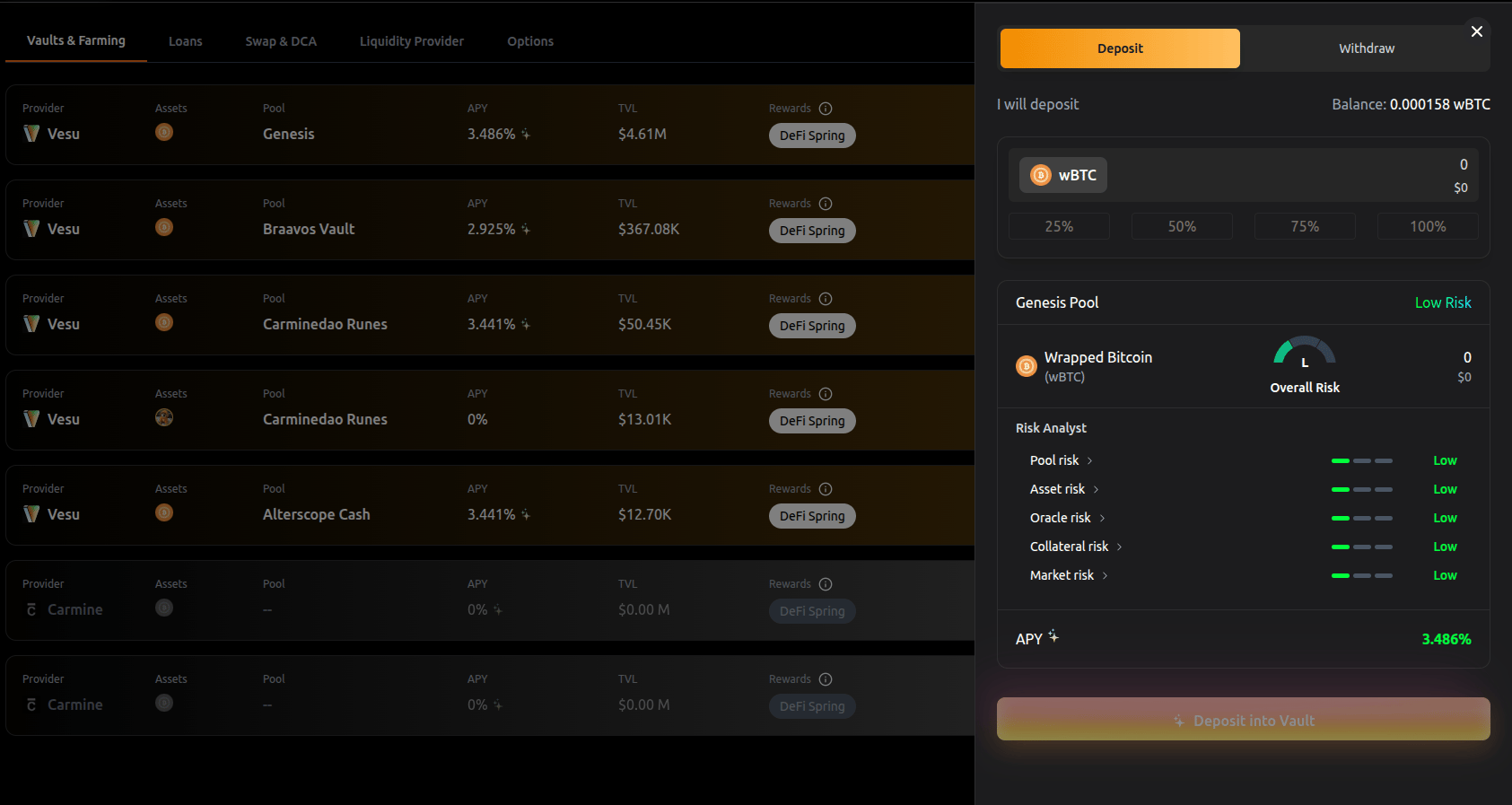Select the Genesis pool name

pyautogui.click(x=289, y=134)
